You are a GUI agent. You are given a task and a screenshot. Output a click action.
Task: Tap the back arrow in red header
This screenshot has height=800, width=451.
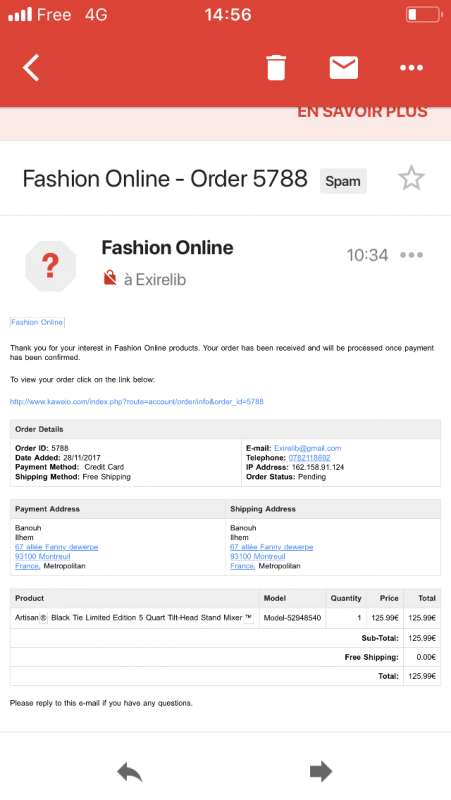31,68
